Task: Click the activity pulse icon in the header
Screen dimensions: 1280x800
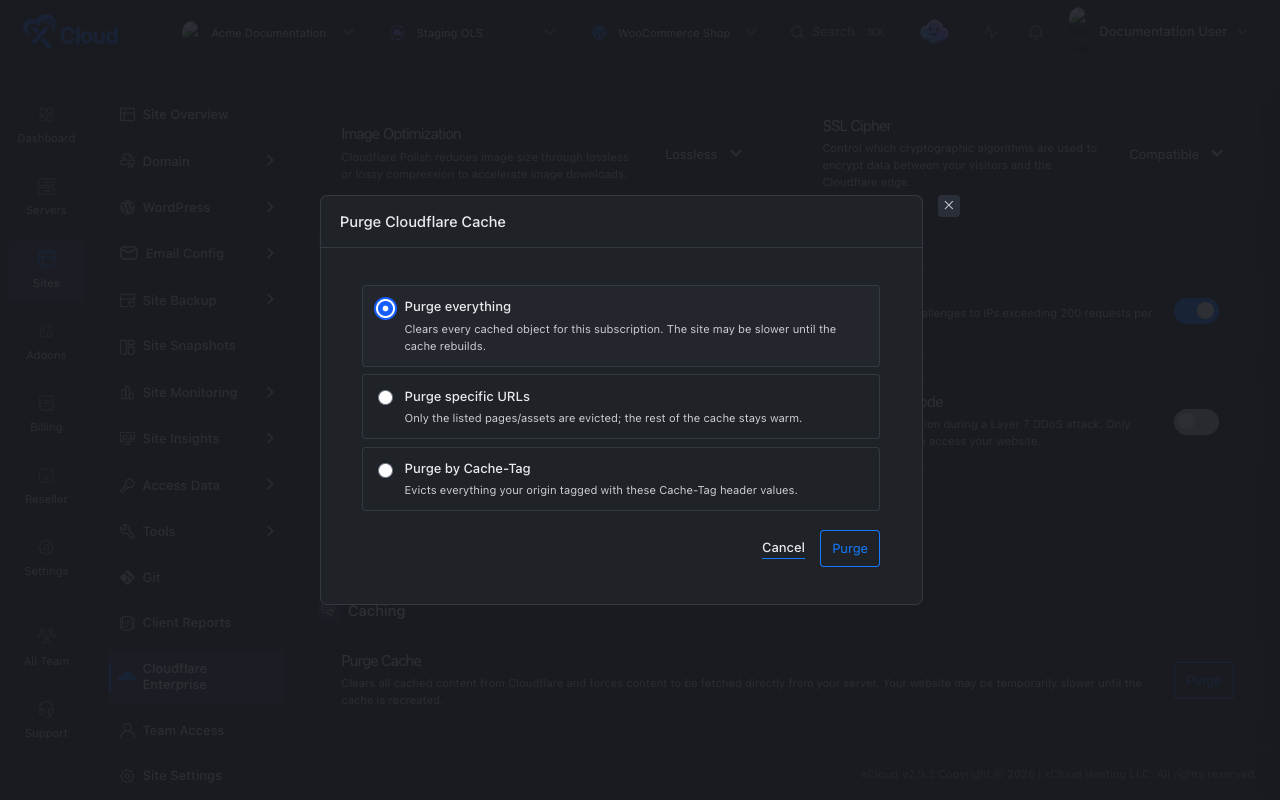Action: point(991,32)
